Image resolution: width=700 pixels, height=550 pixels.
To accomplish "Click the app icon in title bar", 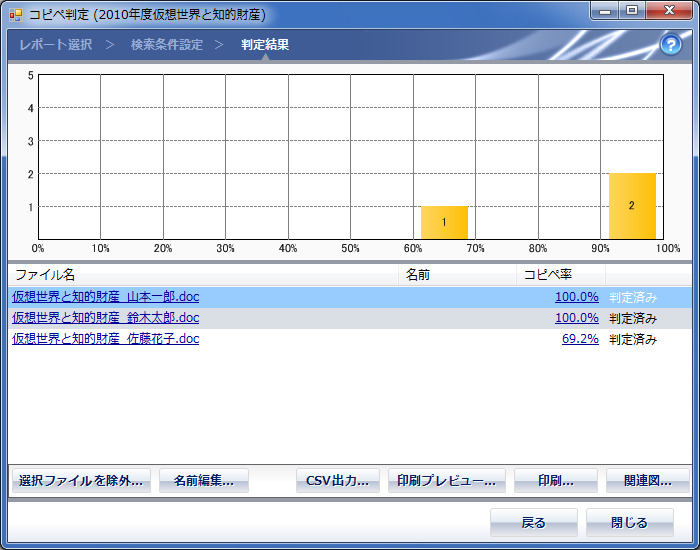I will tap(15, 15).
